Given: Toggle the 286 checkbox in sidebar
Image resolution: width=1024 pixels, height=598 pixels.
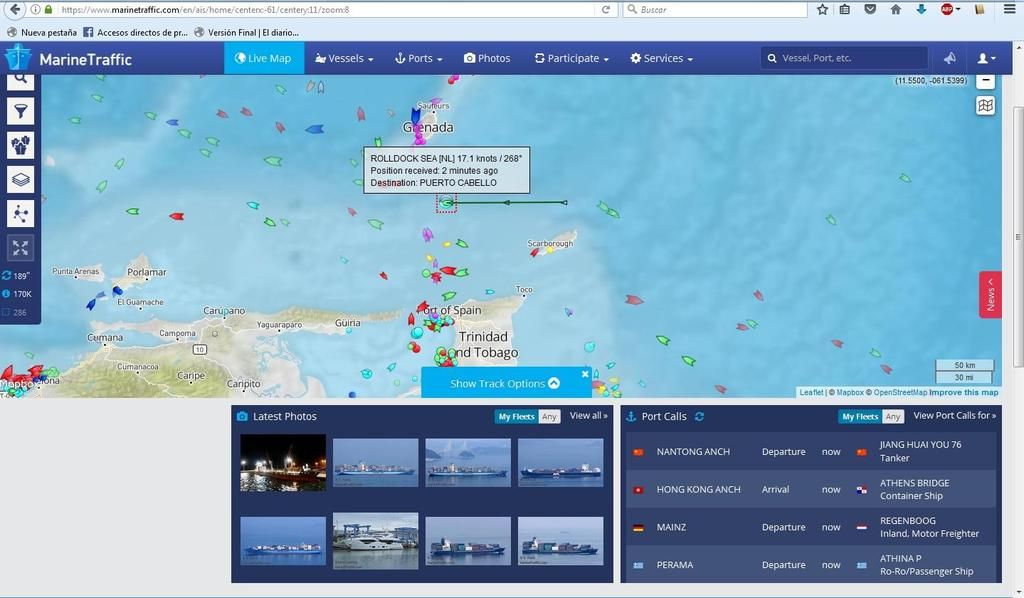Looking at the screenshot, I should click(6, 312).
